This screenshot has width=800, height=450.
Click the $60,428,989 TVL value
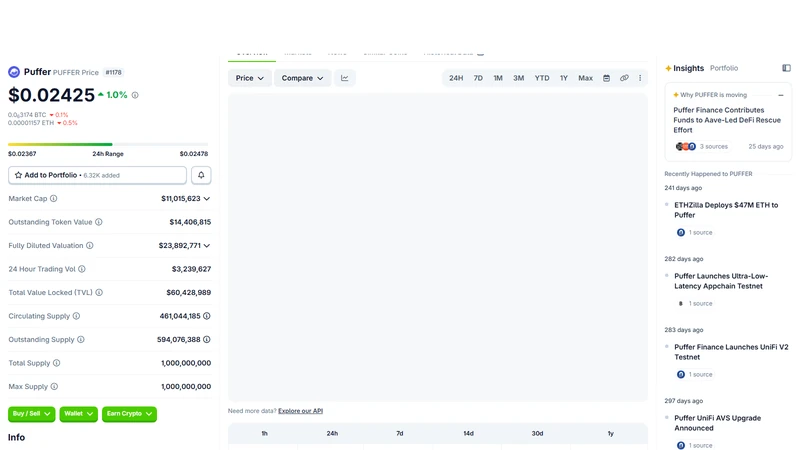[x=188, y=292]
